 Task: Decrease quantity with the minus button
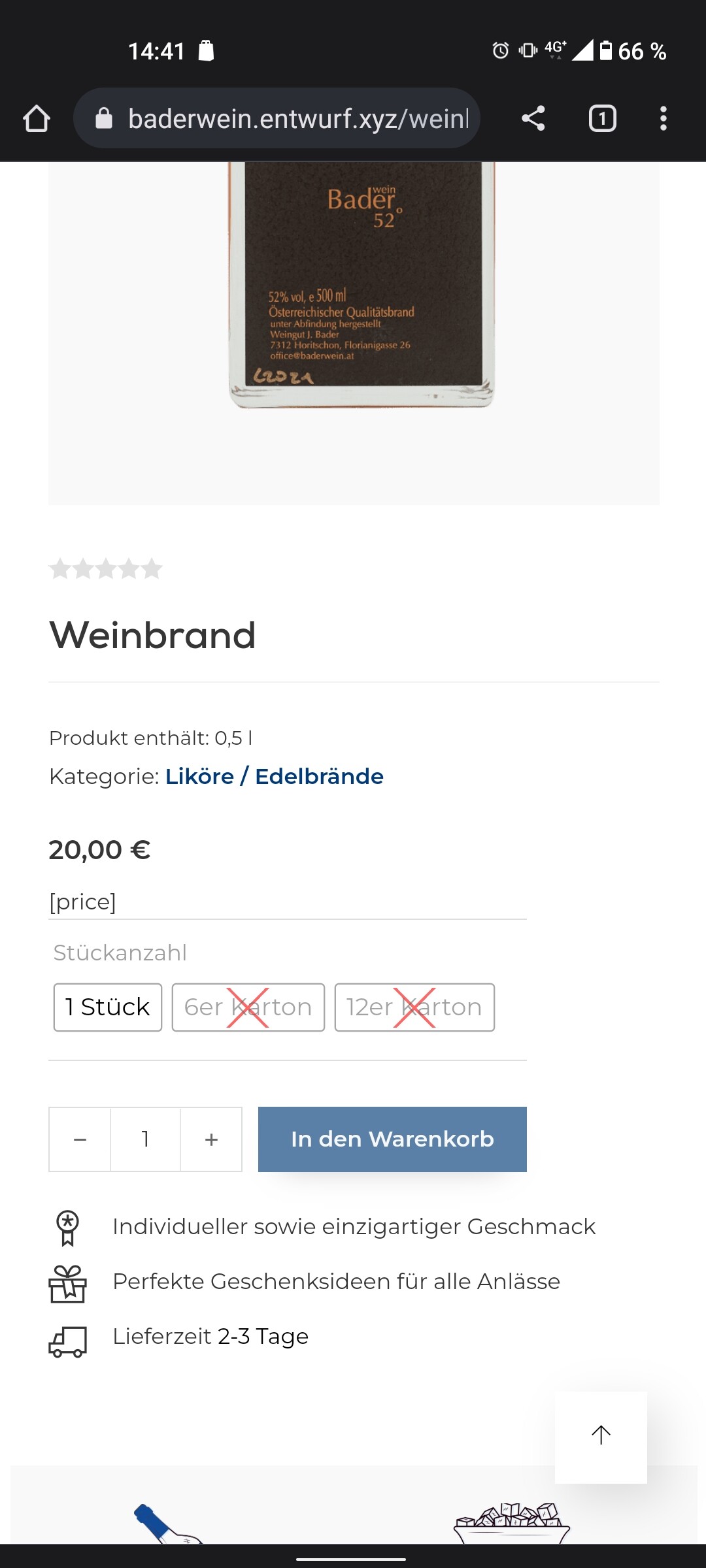coord(80,1139)
